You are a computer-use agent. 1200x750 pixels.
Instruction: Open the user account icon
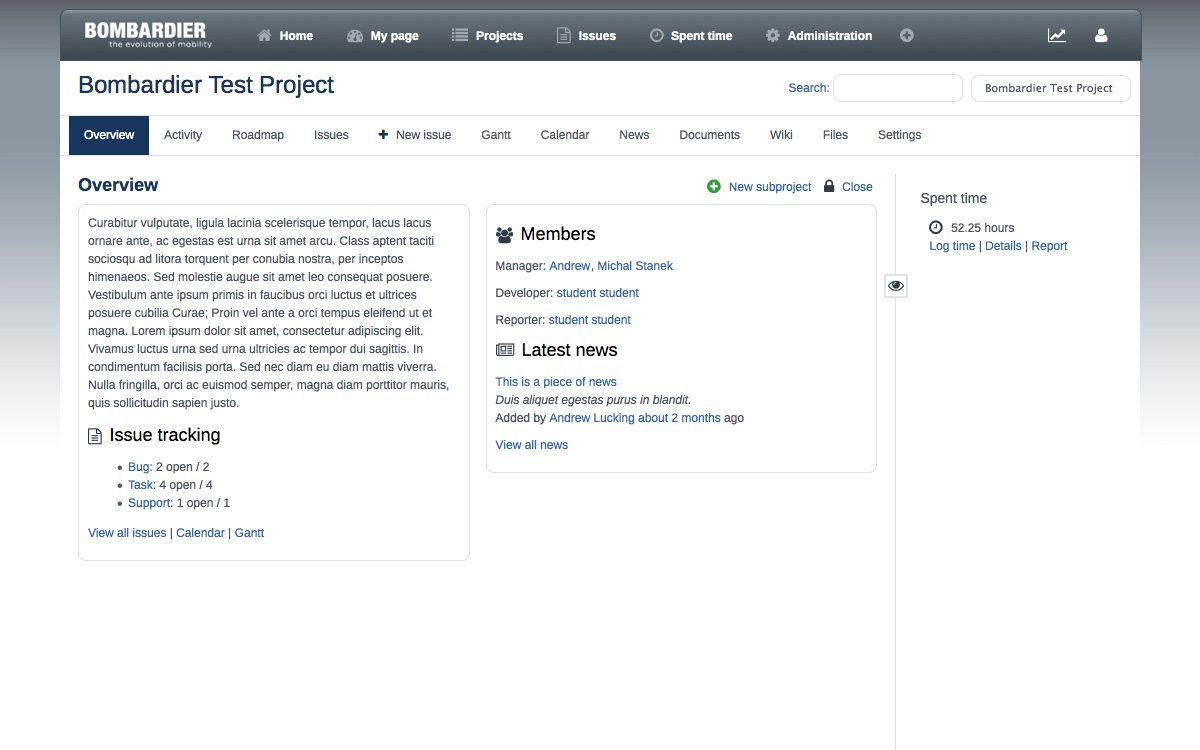(1101, 36)
